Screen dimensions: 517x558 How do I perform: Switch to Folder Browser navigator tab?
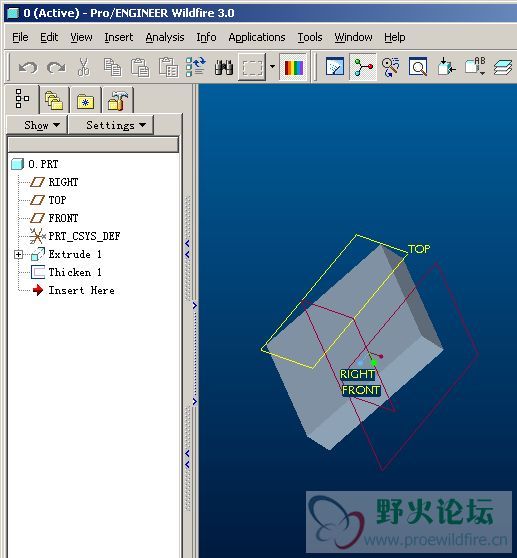point(54,100)
